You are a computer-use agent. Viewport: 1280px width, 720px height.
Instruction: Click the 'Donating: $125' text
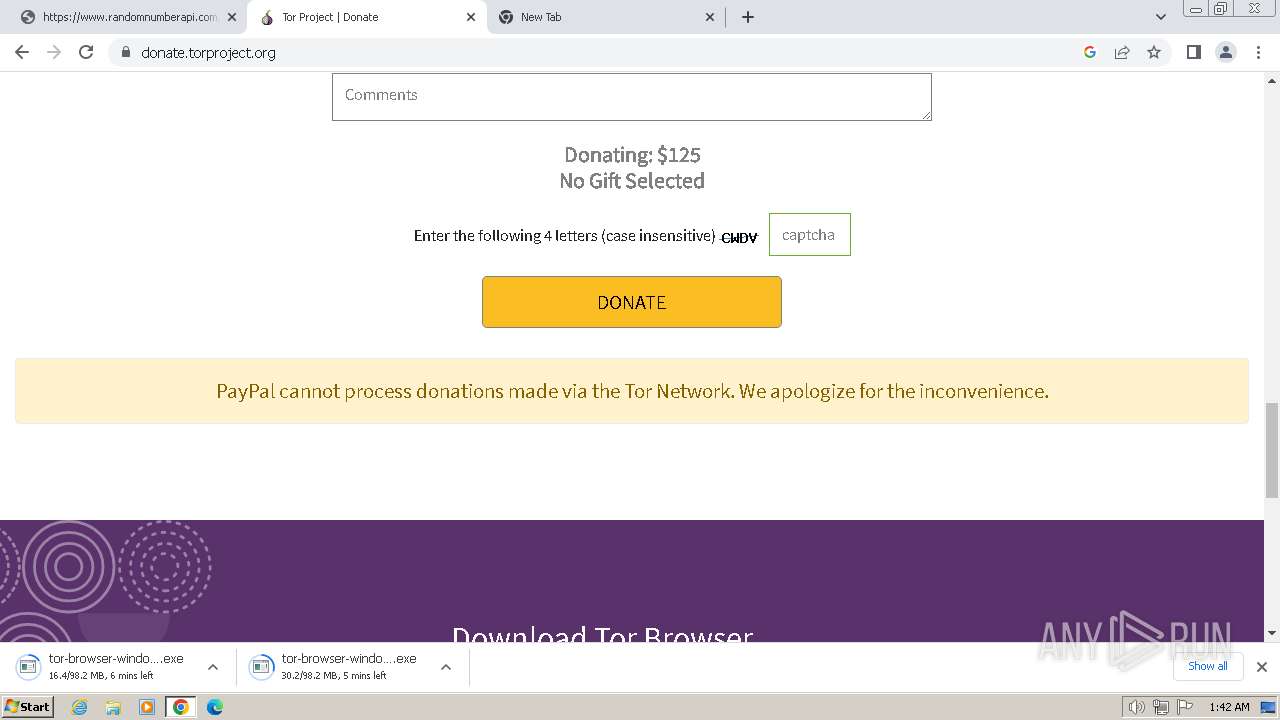(632, 155)
